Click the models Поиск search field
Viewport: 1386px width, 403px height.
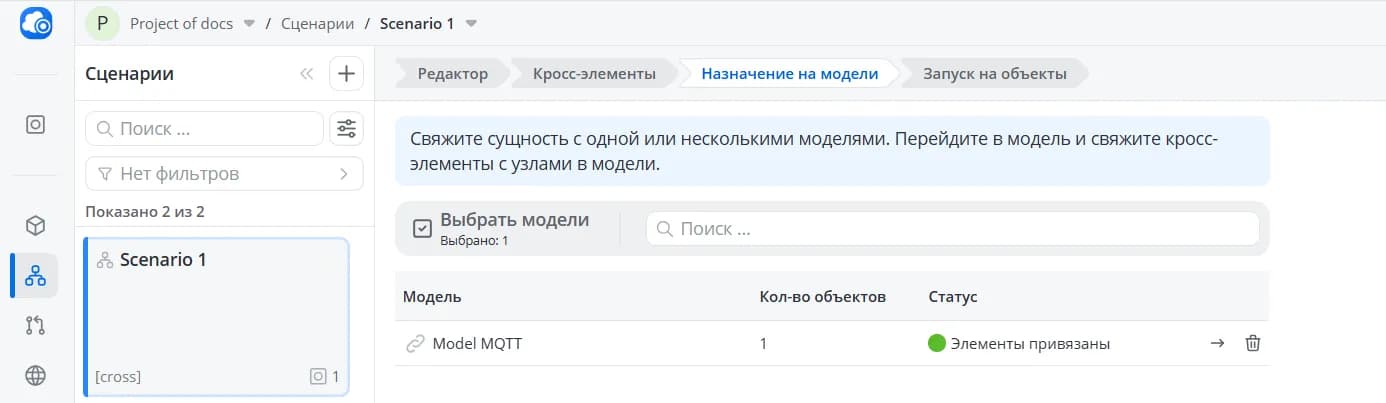(952, 229)
